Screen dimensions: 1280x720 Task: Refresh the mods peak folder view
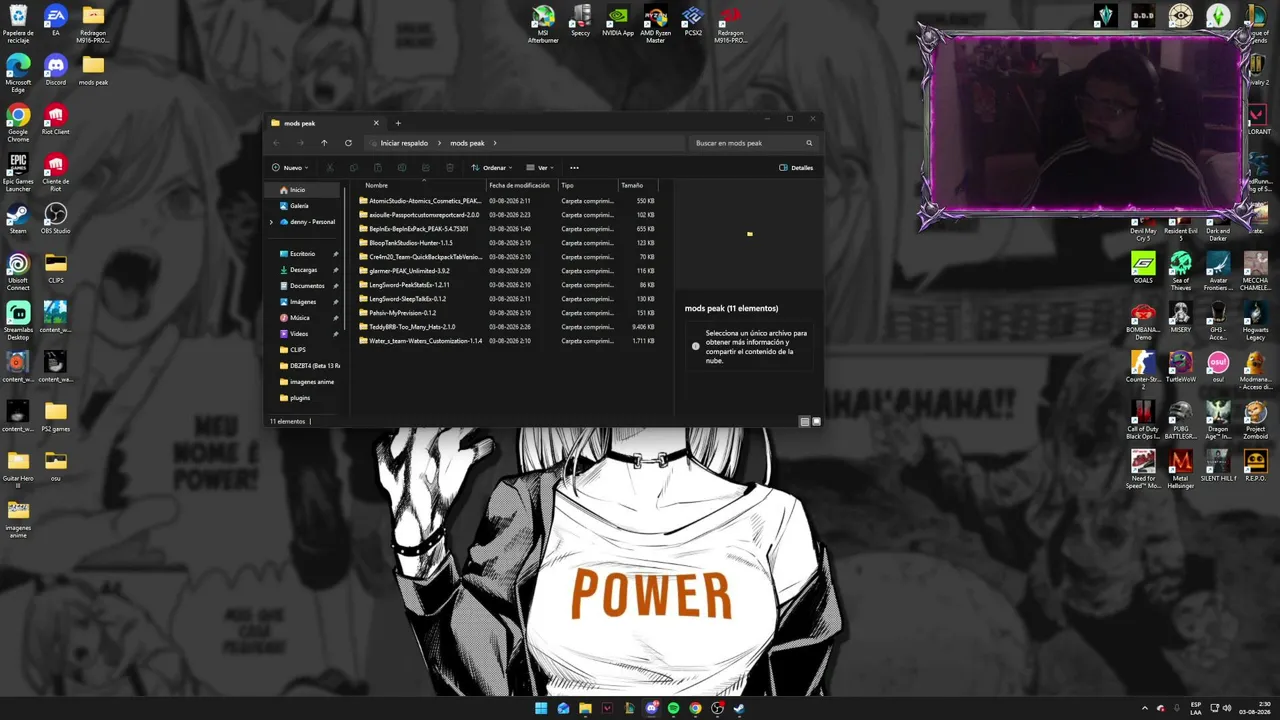pyautogui.click(x=348, y=143)
